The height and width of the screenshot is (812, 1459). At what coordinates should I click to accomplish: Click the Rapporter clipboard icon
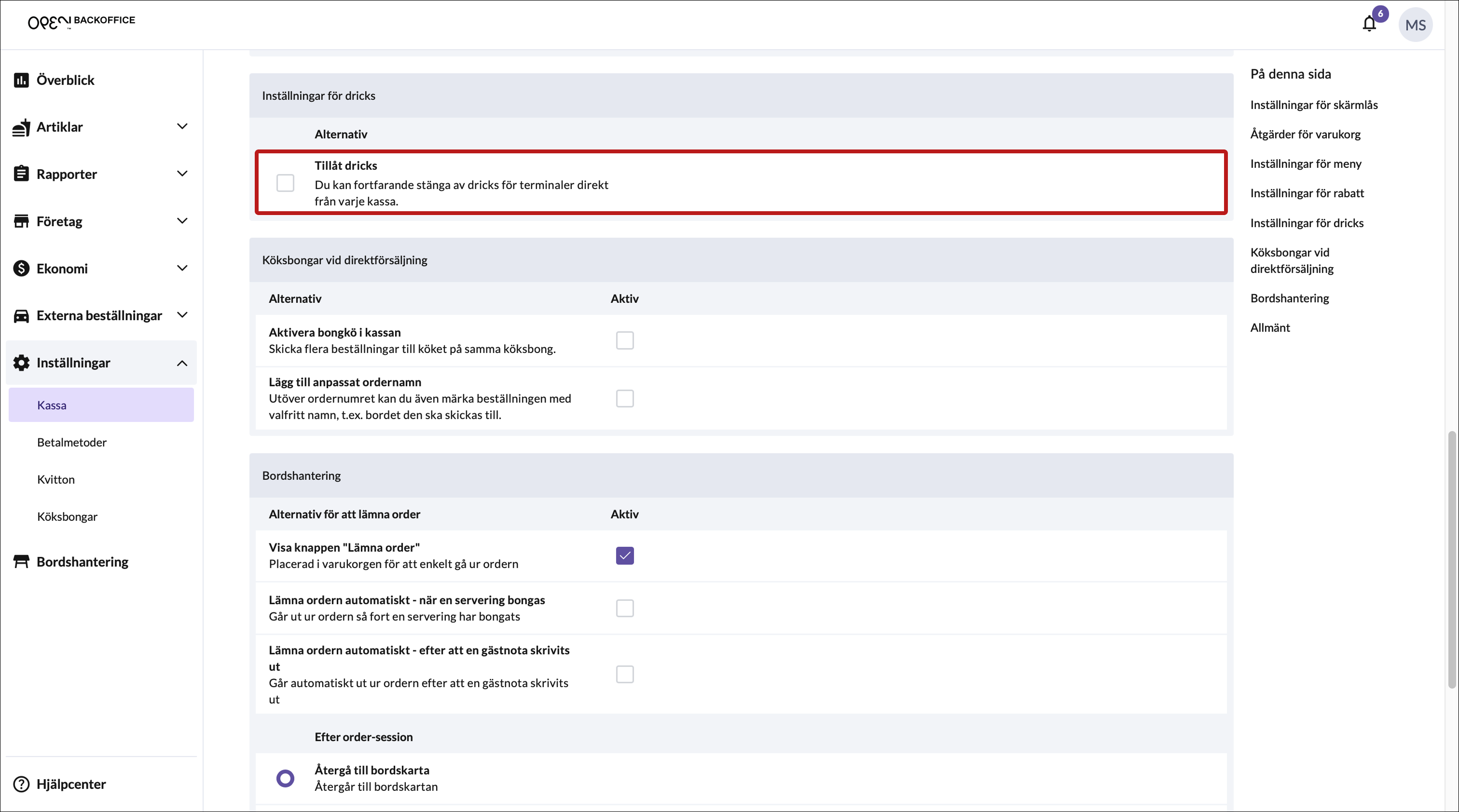tap(21, 174)
